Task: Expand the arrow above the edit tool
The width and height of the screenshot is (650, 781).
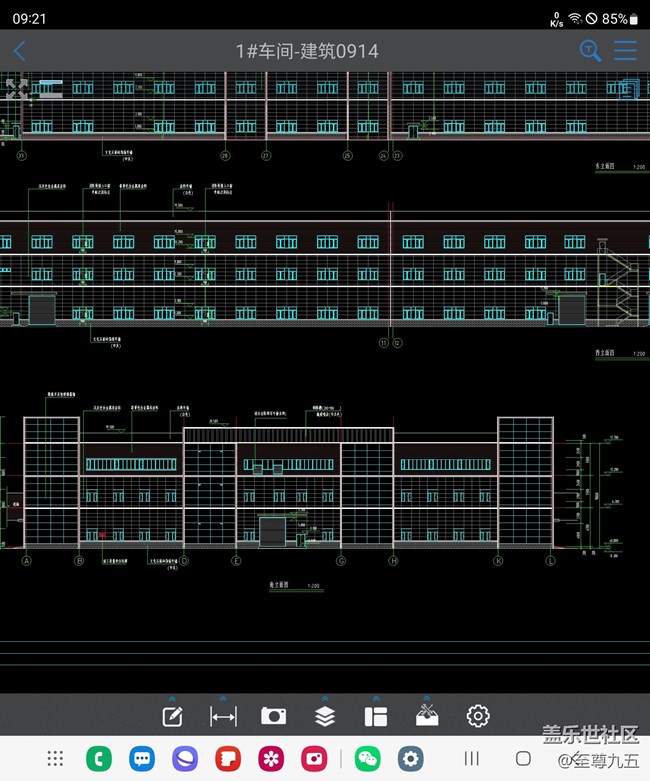Action: pos(172,698)
